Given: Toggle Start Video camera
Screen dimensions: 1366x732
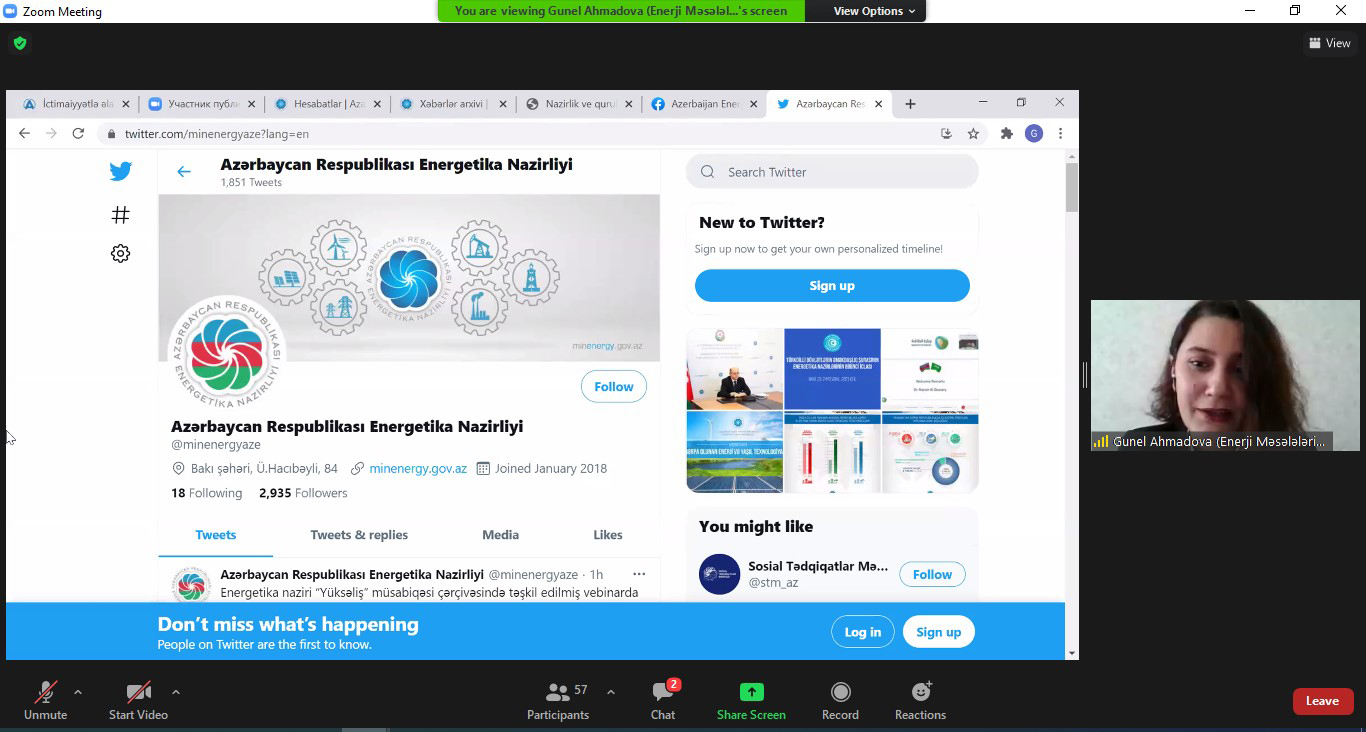Looking at the screenshot, I should click(x=138, y=701).
